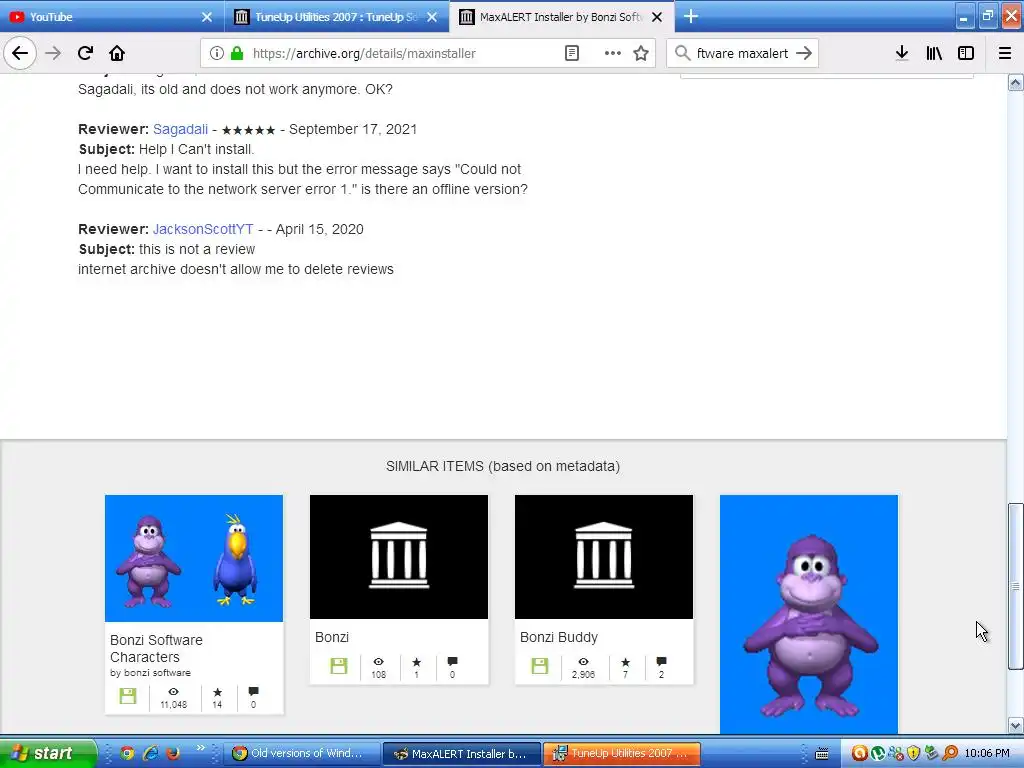Click the page scrollbar up arrow
Image resolution: width=1024 pixels, height=768 pixels.
pyautogui.click(x=1016, y=82)
